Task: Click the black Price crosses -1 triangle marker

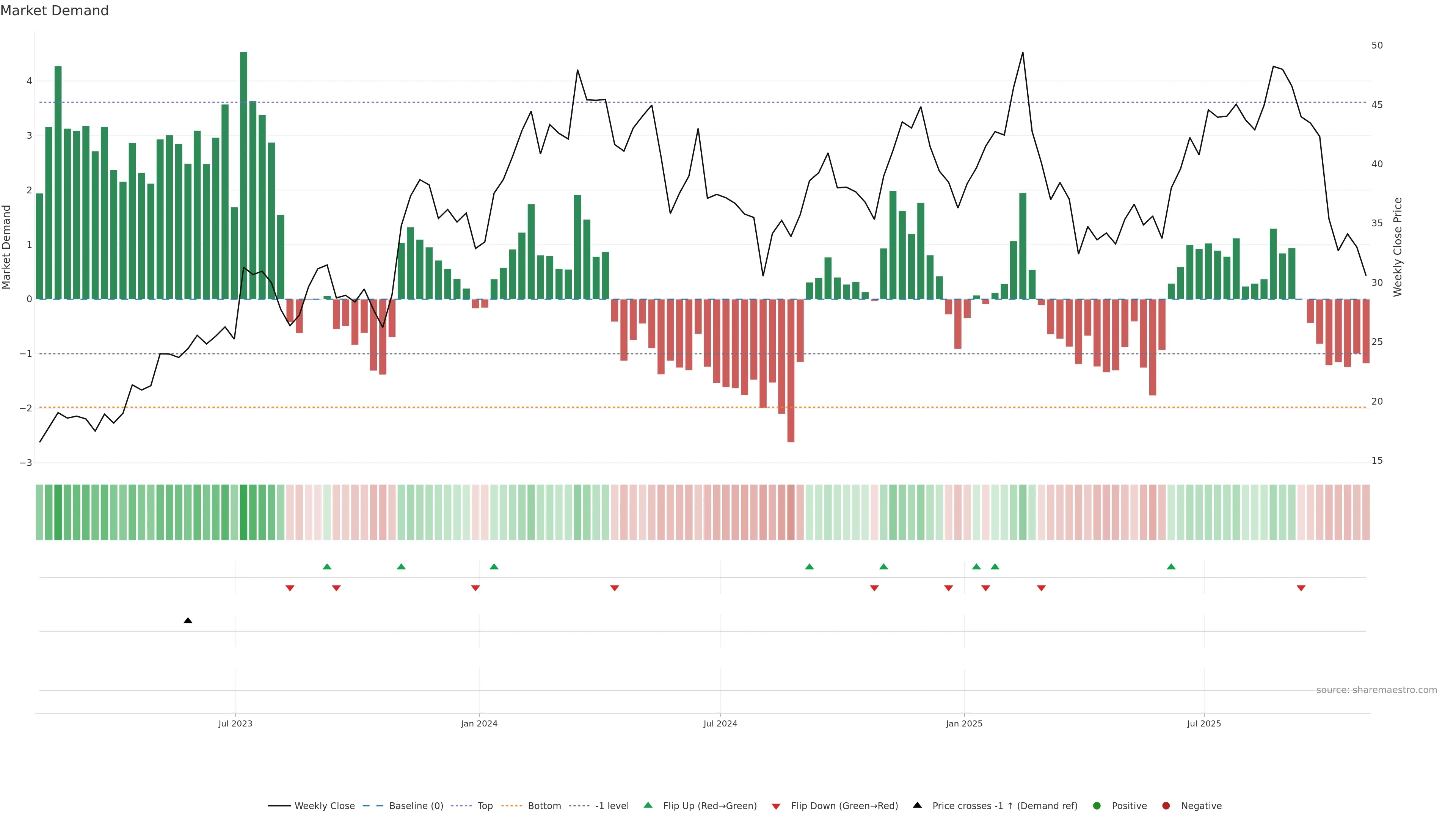Action: point(188,621)
